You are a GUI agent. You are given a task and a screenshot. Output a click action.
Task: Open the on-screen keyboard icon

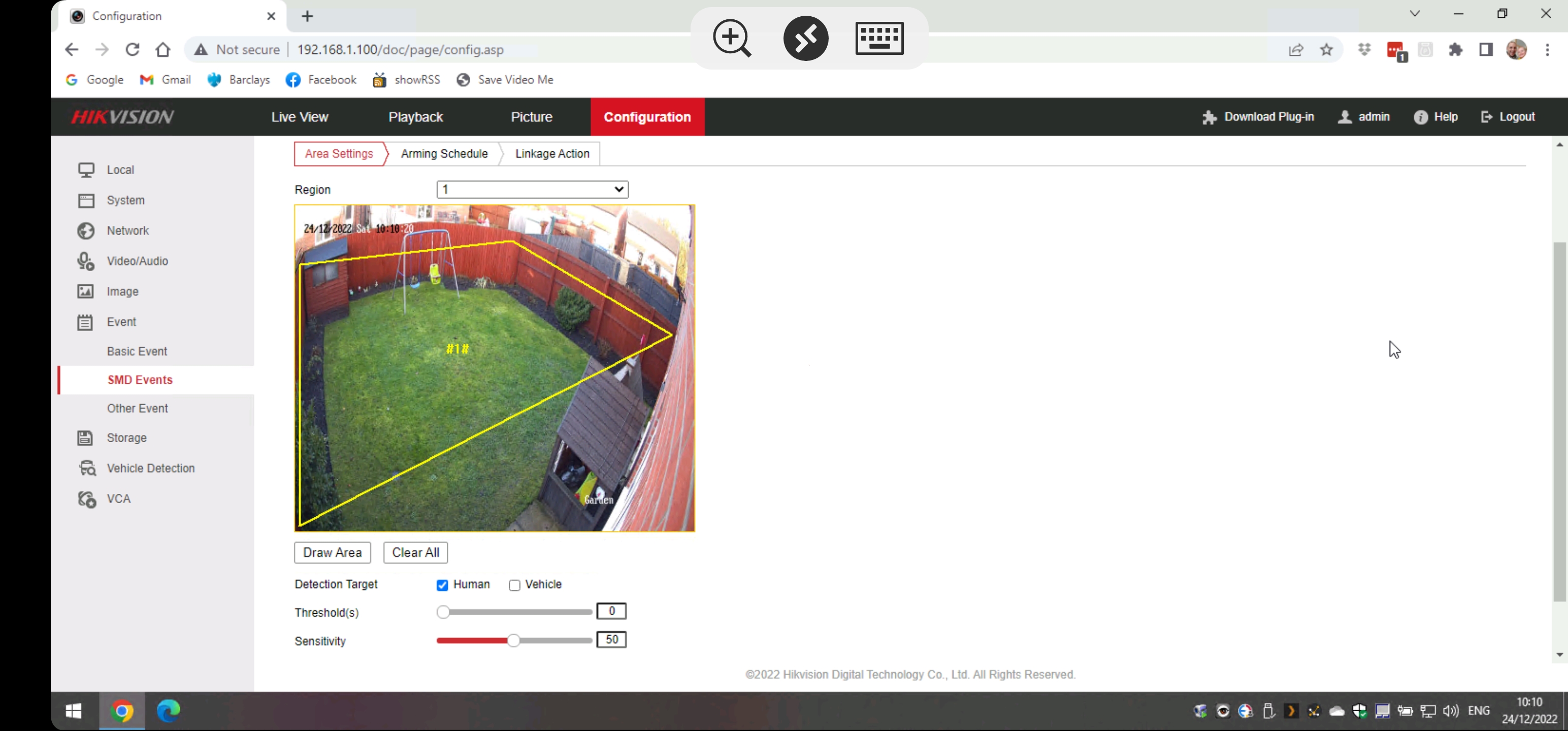[879, 39]
